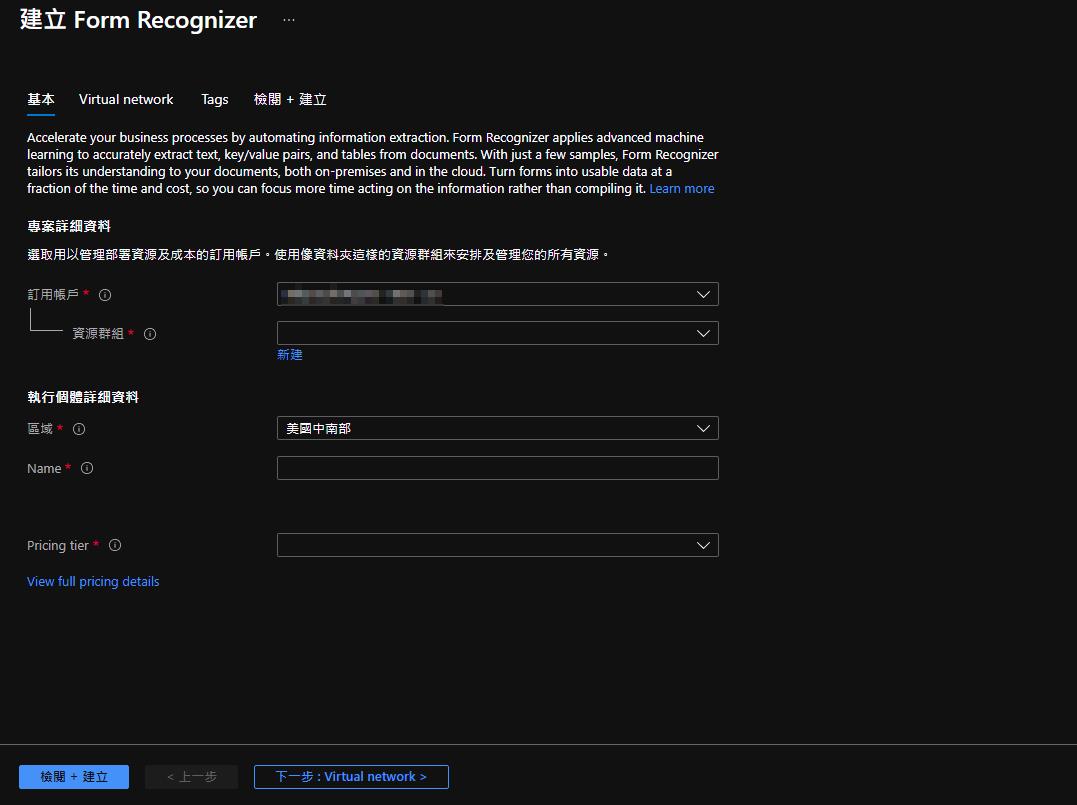Show info tooltip for Pricing tier
Viewport: 1077px width, 805px height.
[x=115, y=545]
